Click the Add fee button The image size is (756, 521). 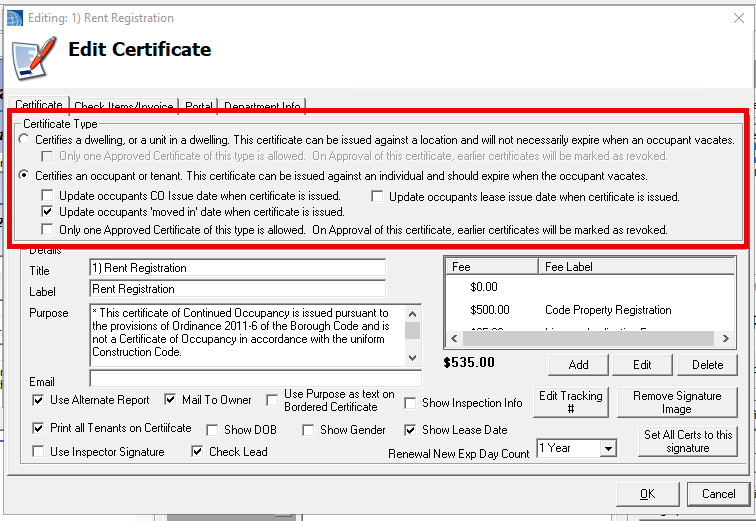(x=578, y=364)
